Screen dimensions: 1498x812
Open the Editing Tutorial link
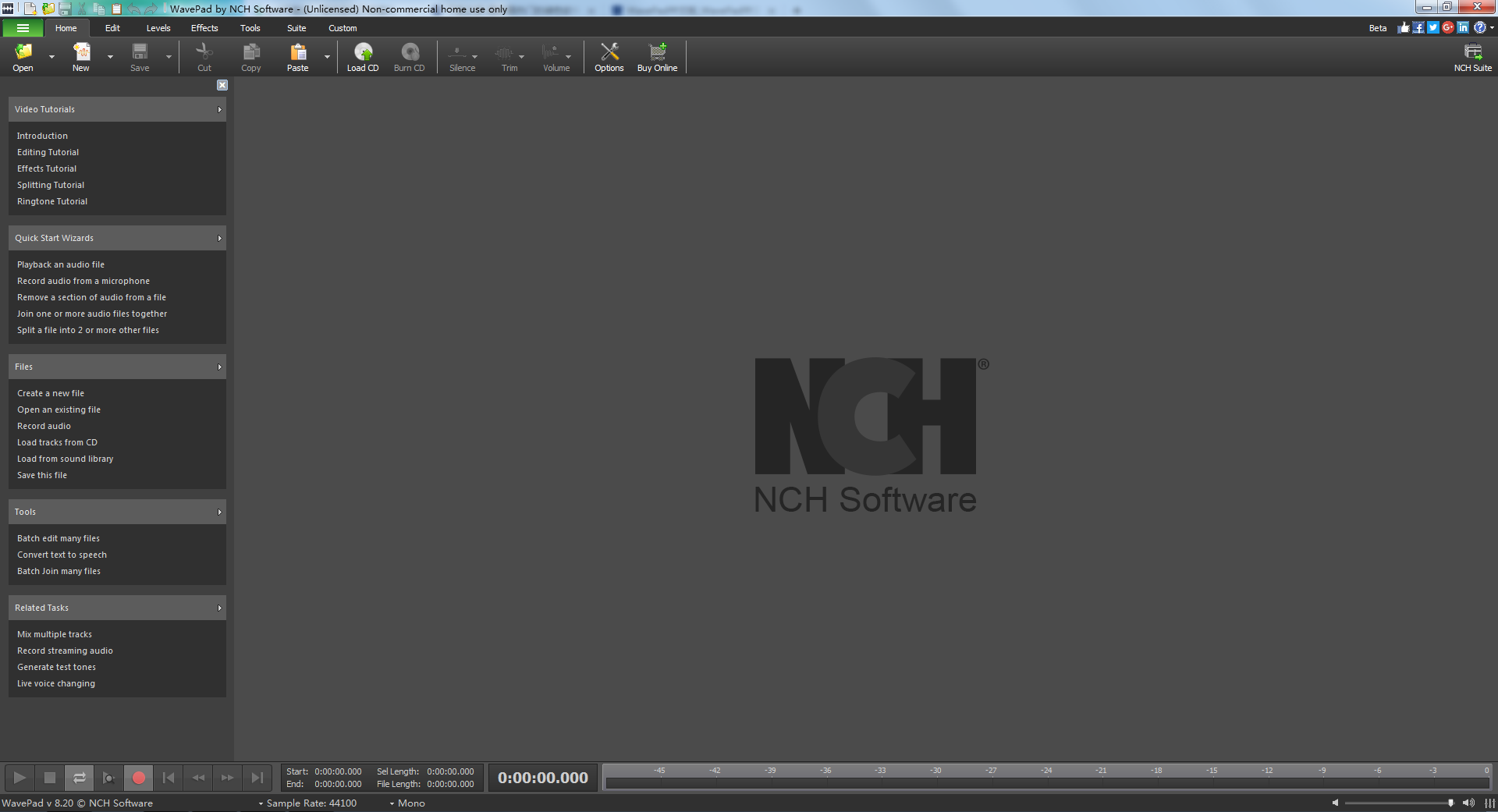(48, 153)
